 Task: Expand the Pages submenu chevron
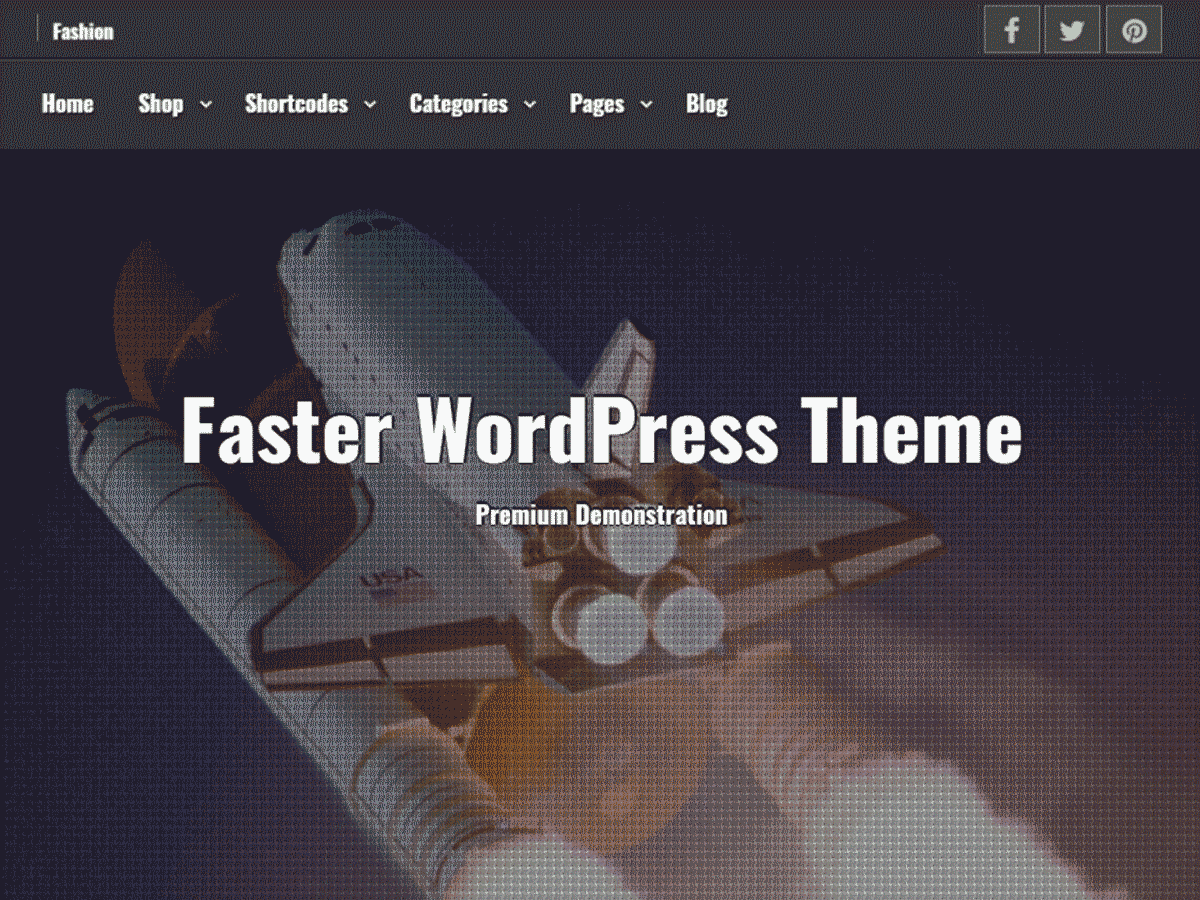pos(646,104)
